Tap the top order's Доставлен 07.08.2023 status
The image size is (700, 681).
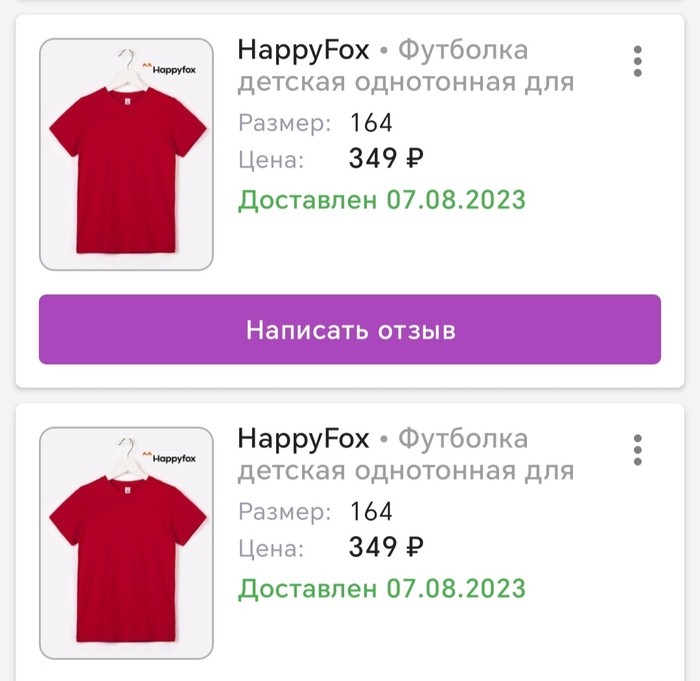pyautogui.click(x=381, y=199)
